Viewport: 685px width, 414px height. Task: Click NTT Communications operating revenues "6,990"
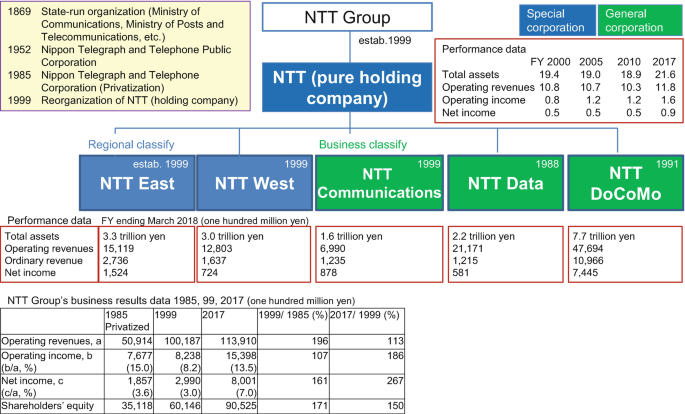pos(333,248)
